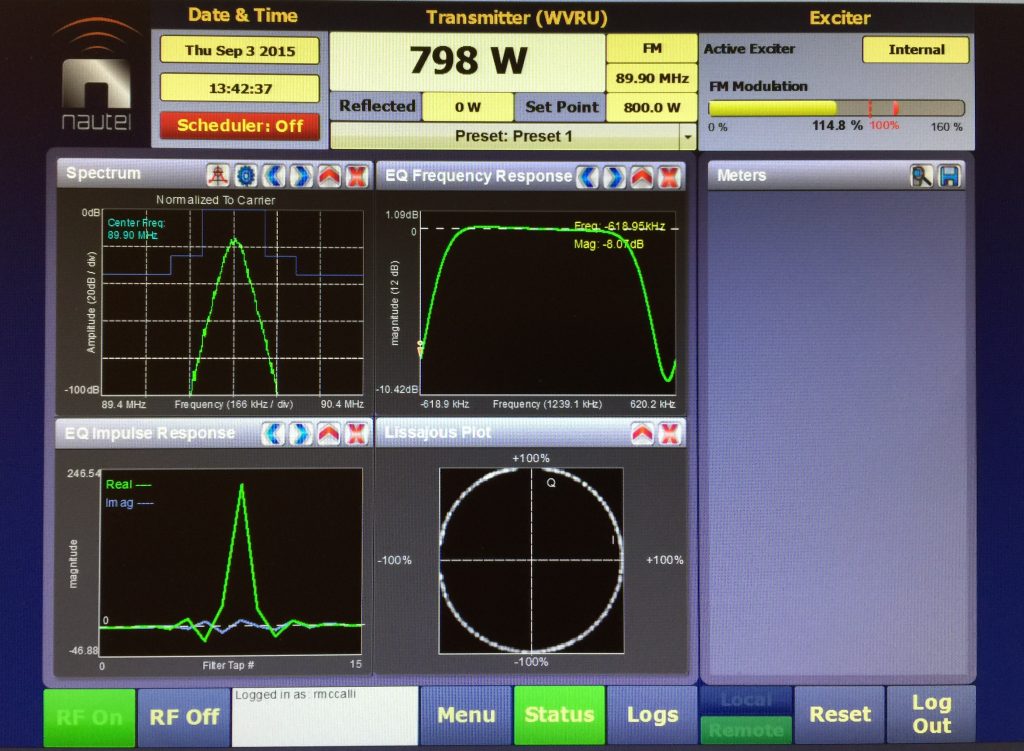Click the 0 W reflected power value
Image resolution: width=1024 pixels, height=751 pixels.
coord(468,107)
